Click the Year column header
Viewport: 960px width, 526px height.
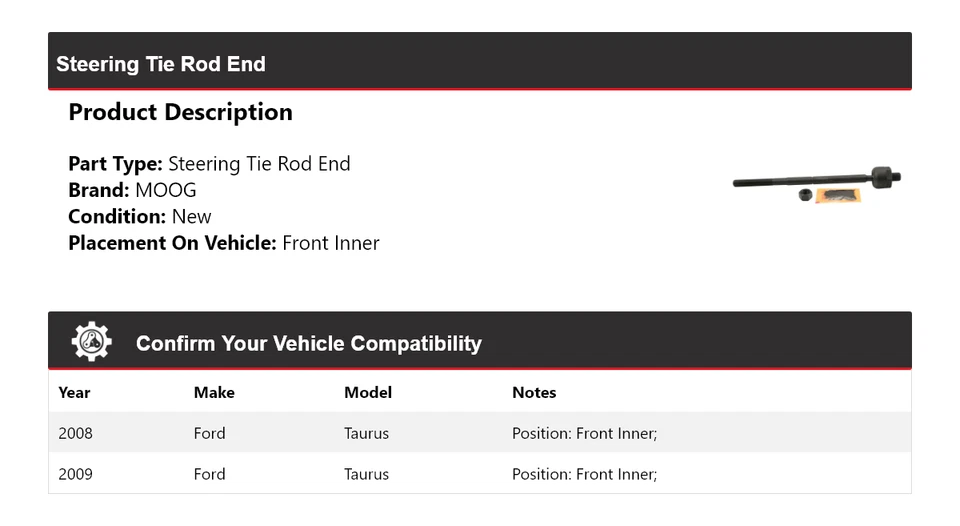tap(74, 392)
